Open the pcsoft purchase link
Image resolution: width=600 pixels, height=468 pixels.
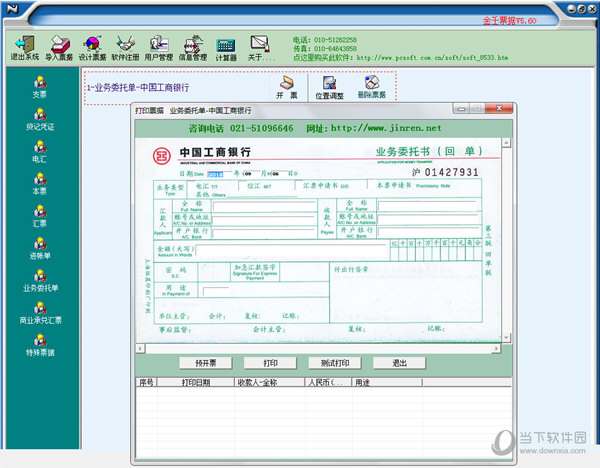[x=432, y=58]
